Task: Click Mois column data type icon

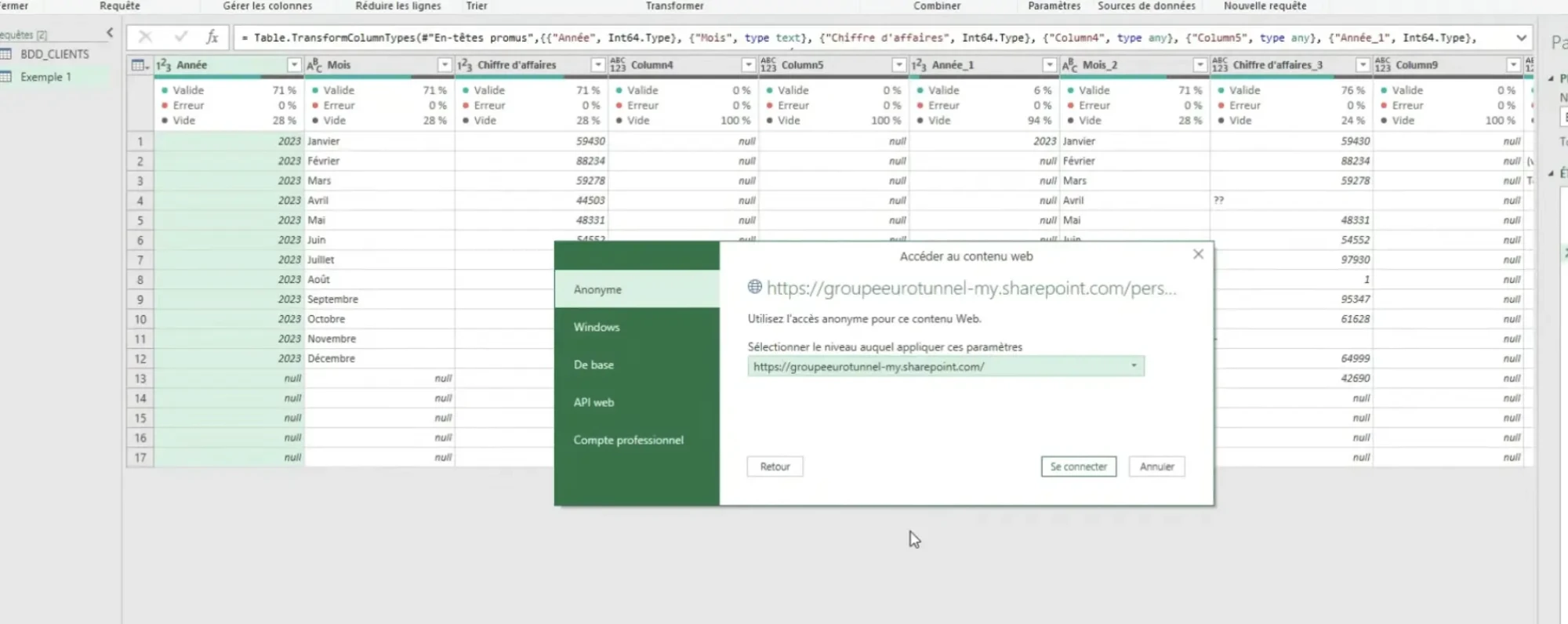Action: click(x=314, y=65)
